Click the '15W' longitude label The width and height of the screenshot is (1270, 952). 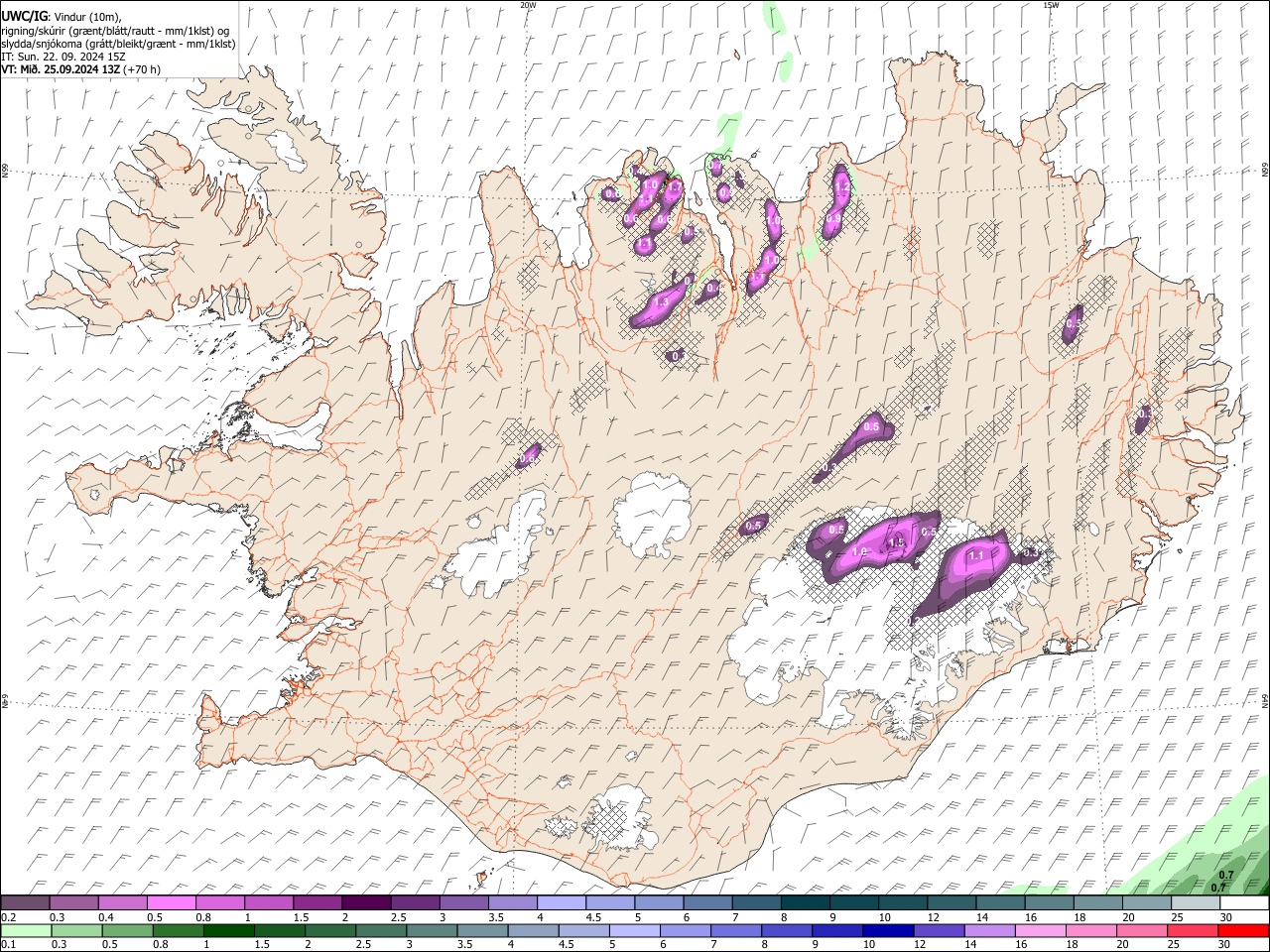[x=1051, y=5]
